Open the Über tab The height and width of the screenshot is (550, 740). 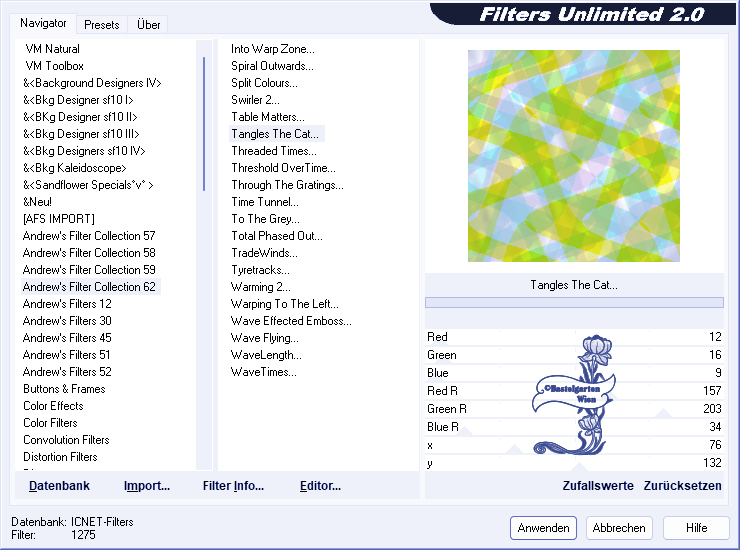148,25
